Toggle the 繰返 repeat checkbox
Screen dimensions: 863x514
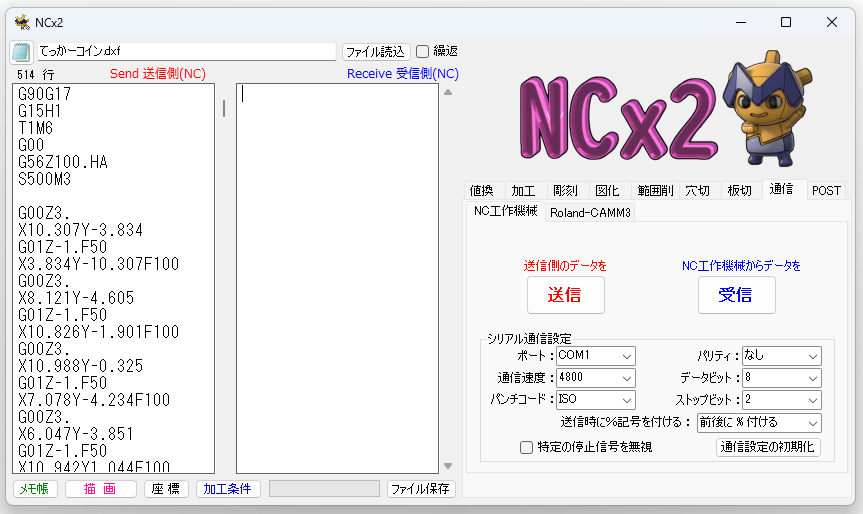[422, 52]
